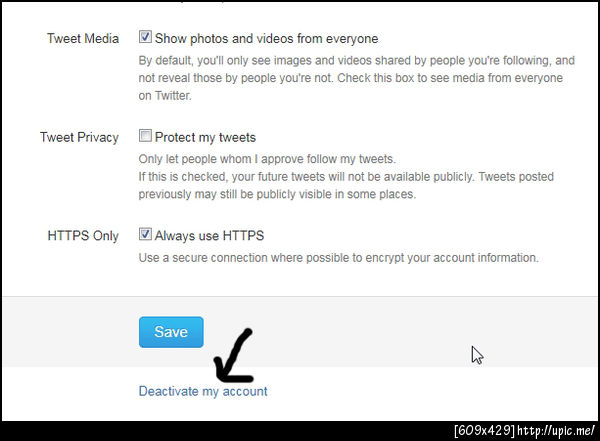Click the Tweet Media description paragraph
This screenshot has height=441, width=600.
tap(357, 78)
